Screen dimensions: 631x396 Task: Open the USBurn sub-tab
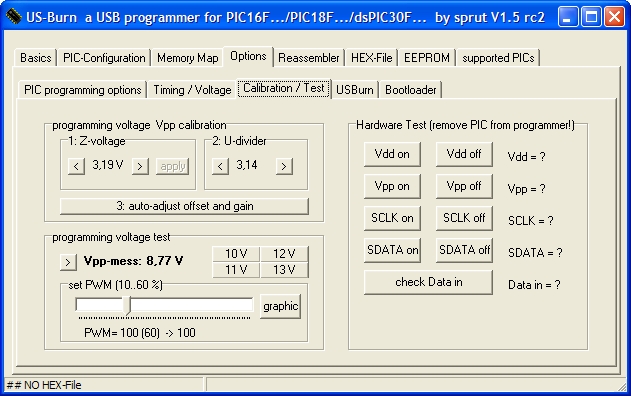click(x=355, y=90)
